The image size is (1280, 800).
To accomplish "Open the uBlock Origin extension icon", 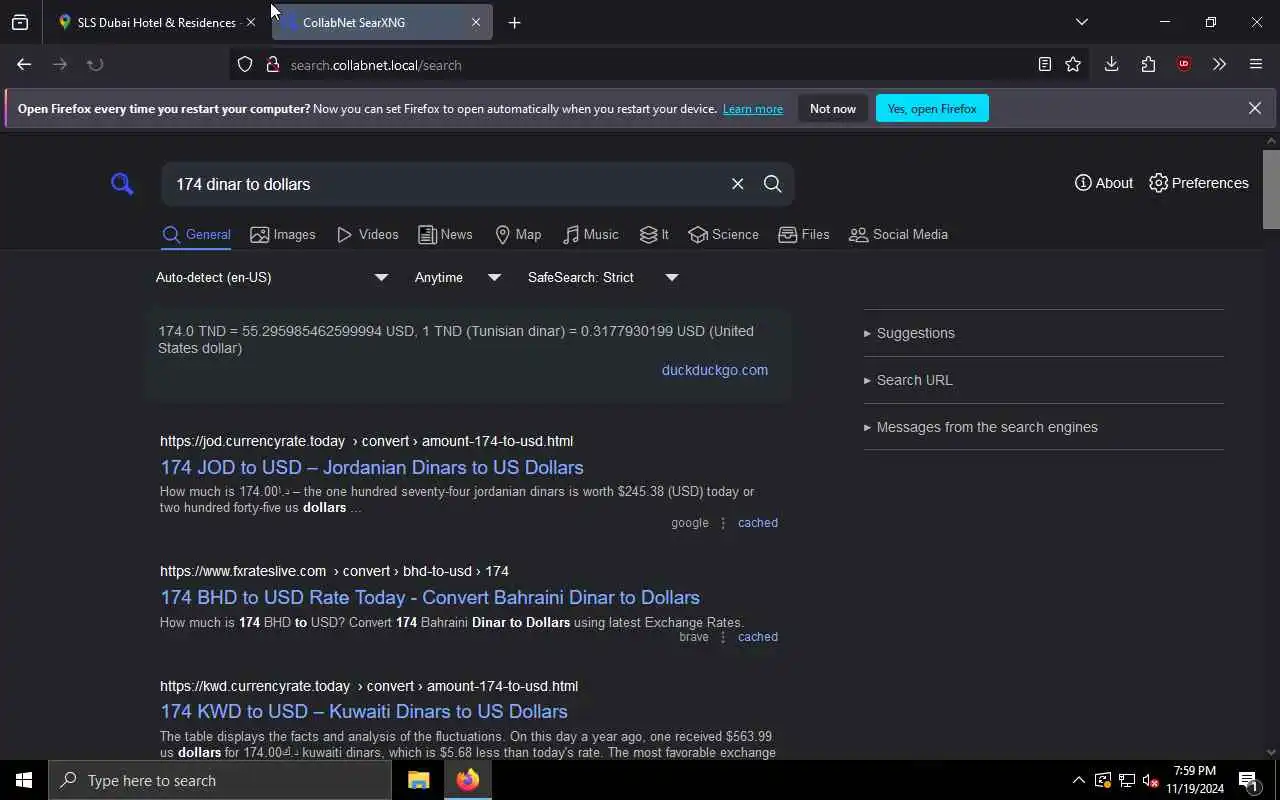I will [x=1184, y=64].
